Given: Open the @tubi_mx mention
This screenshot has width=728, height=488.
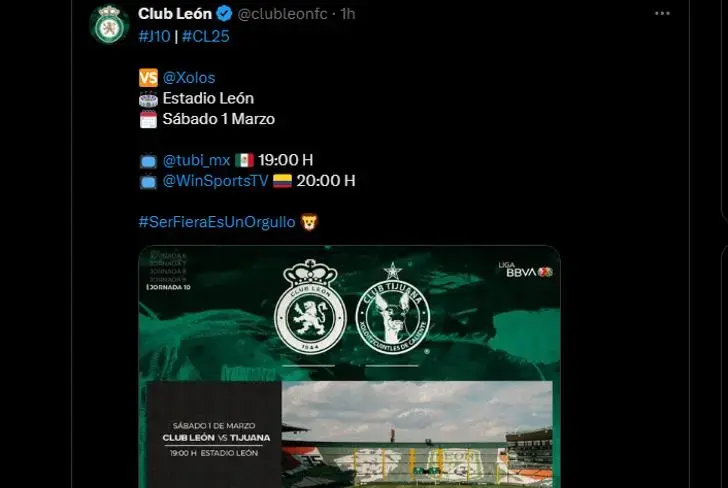Looking at the screenshot, I should (196, 160).
